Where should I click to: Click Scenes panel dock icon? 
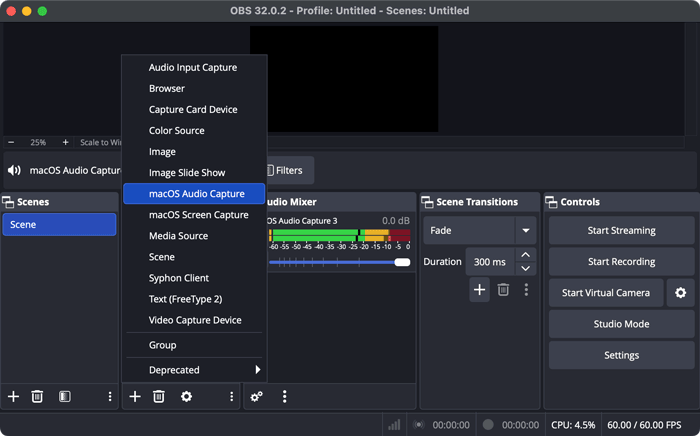8,202
